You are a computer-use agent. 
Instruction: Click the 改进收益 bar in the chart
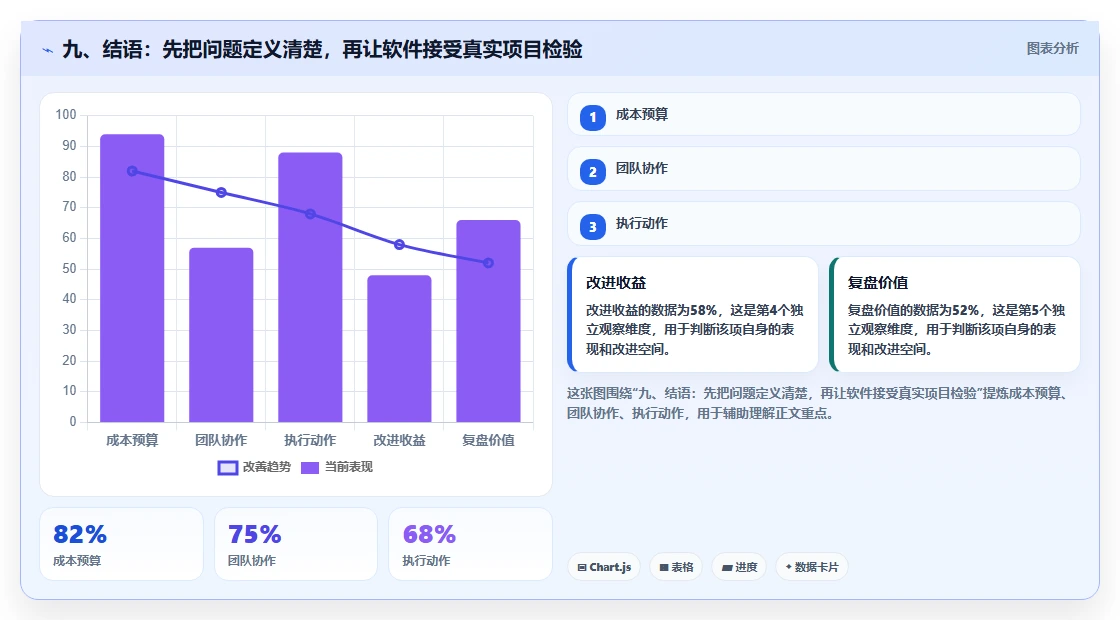coord(399,349)
